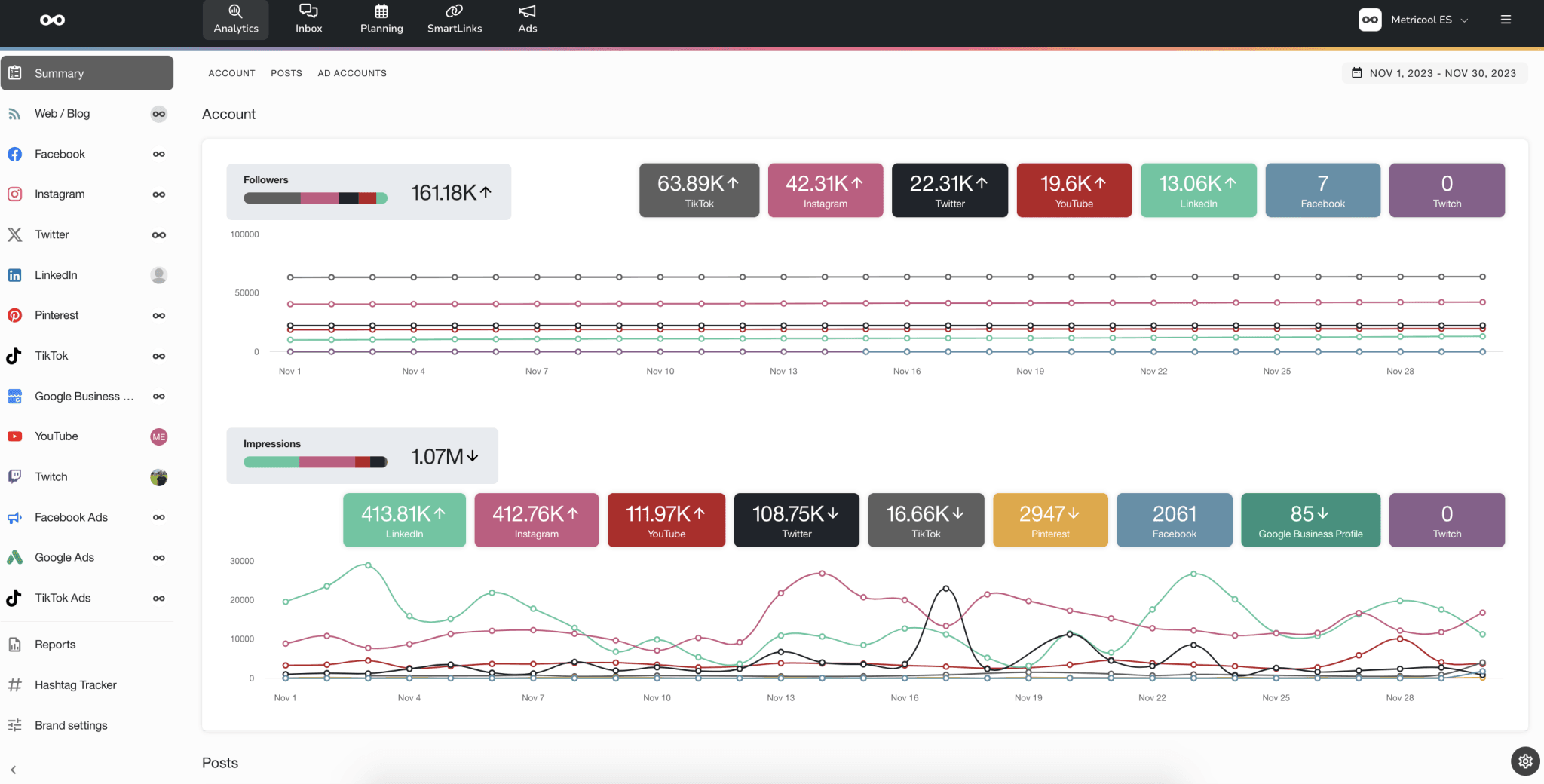
Task: Open the Planning calendar
Action: coord(381,19)
